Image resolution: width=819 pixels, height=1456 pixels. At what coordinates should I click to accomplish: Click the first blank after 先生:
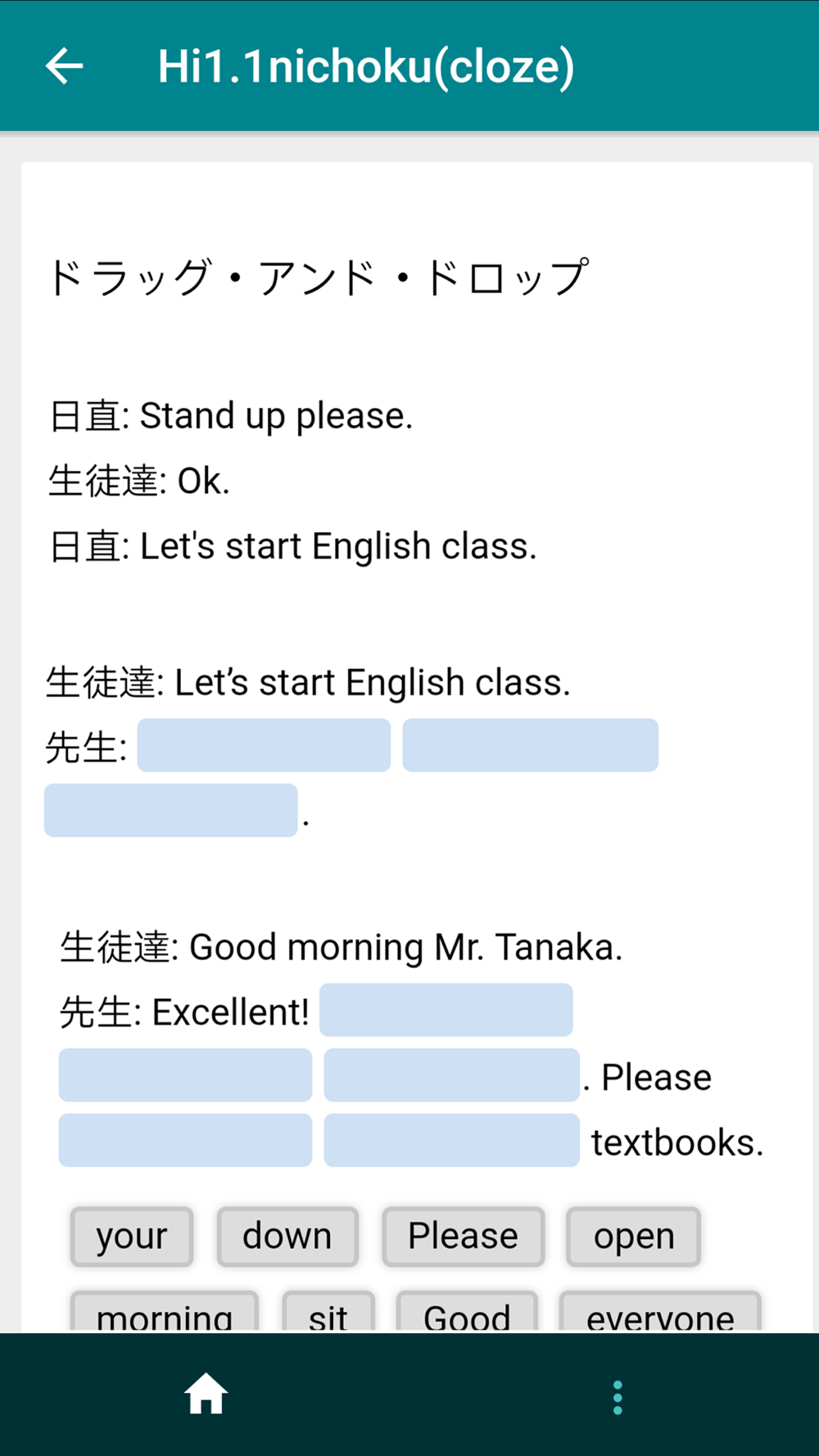[x=264, y=745]
